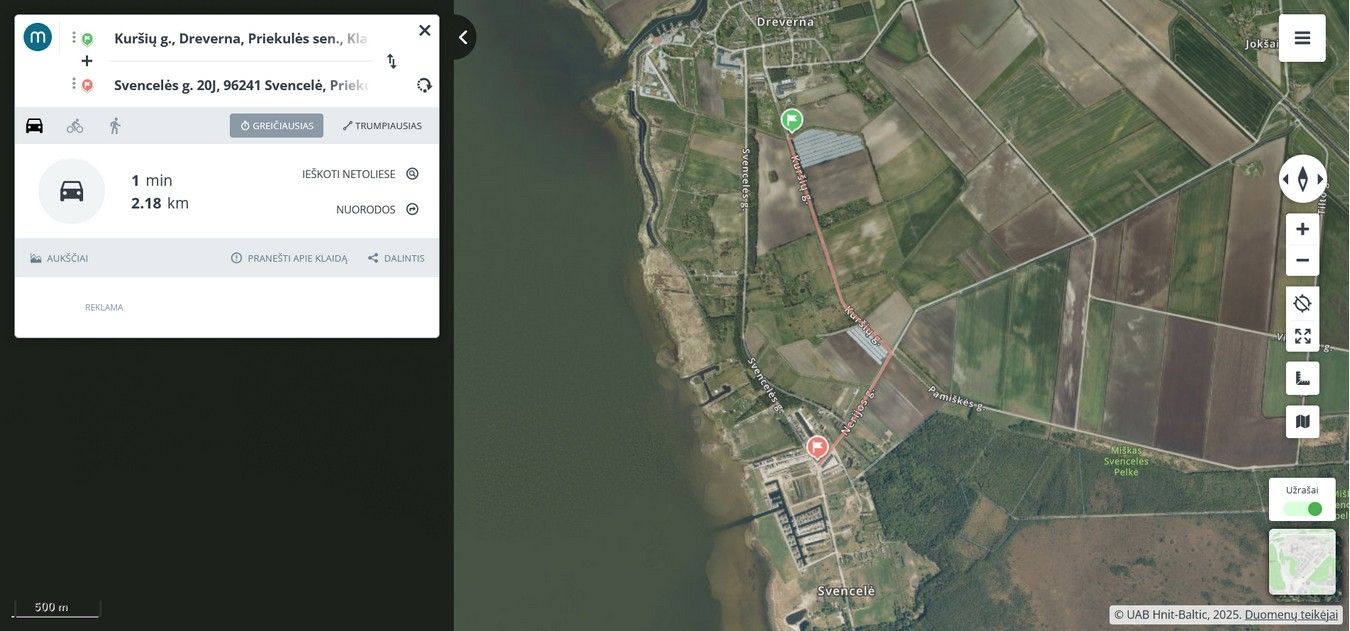Open Duomenų teikėjai link

point(1291,615)
